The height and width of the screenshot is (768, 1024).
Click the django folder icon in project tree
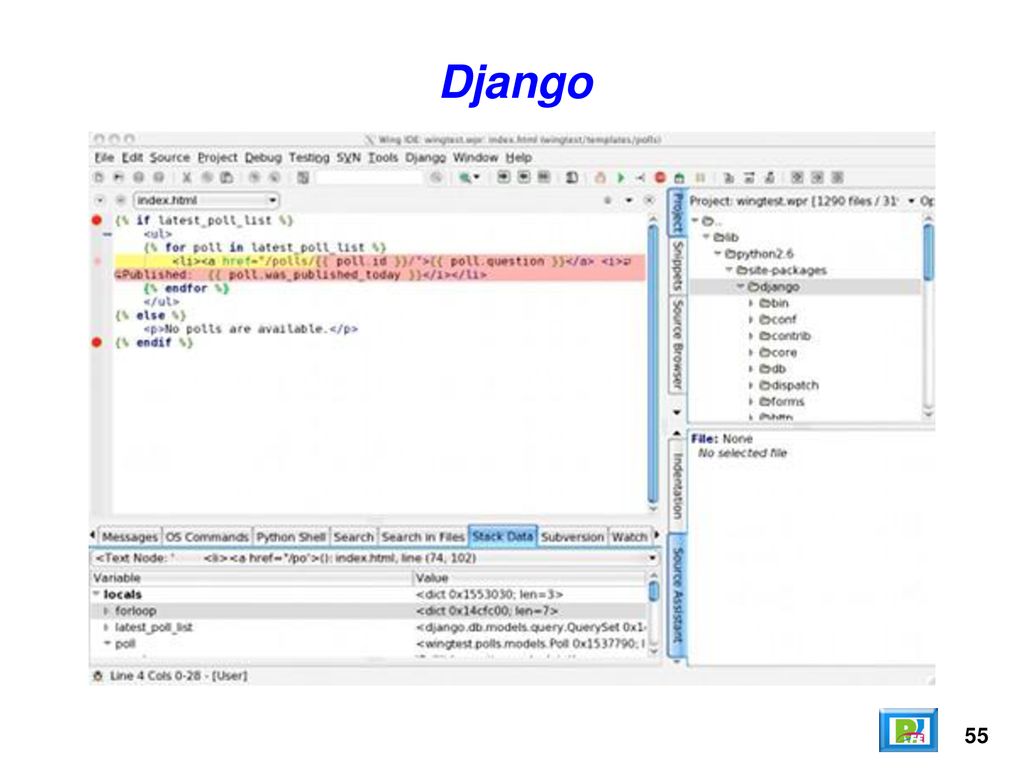753,287
